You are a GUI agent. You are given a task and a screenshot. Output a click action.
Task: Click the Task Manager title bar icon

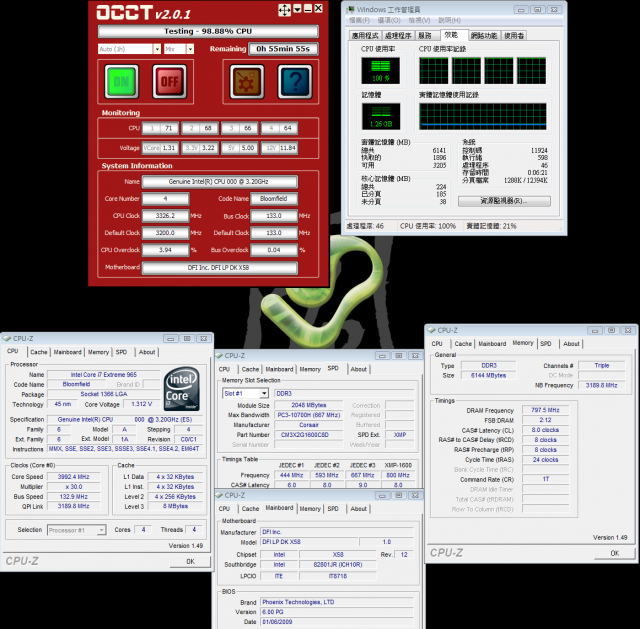point(350,9)
